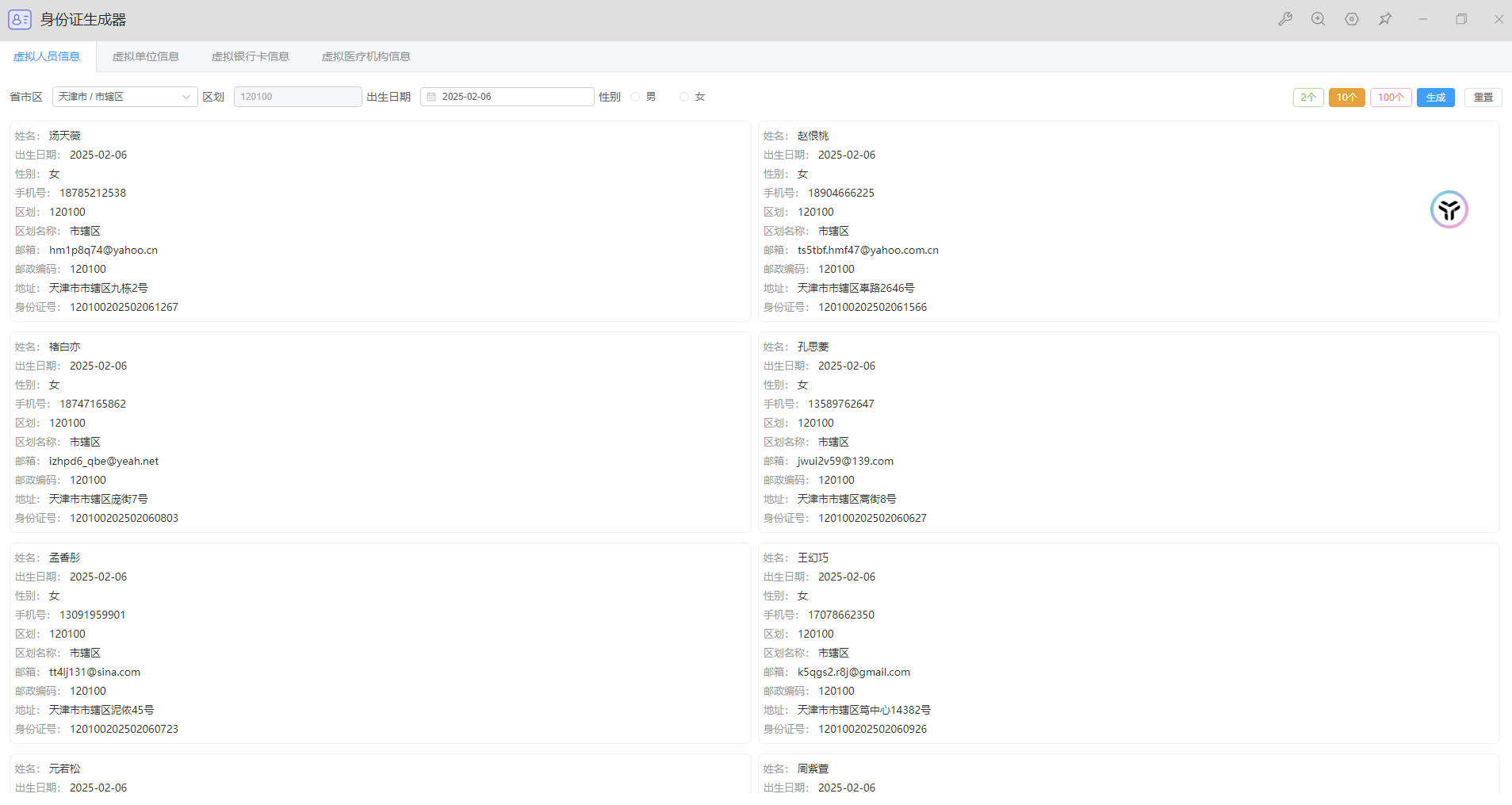Click the zoom-in magnifier icon
Viewport: 1512px width, 805px height.
(1318, 19)
